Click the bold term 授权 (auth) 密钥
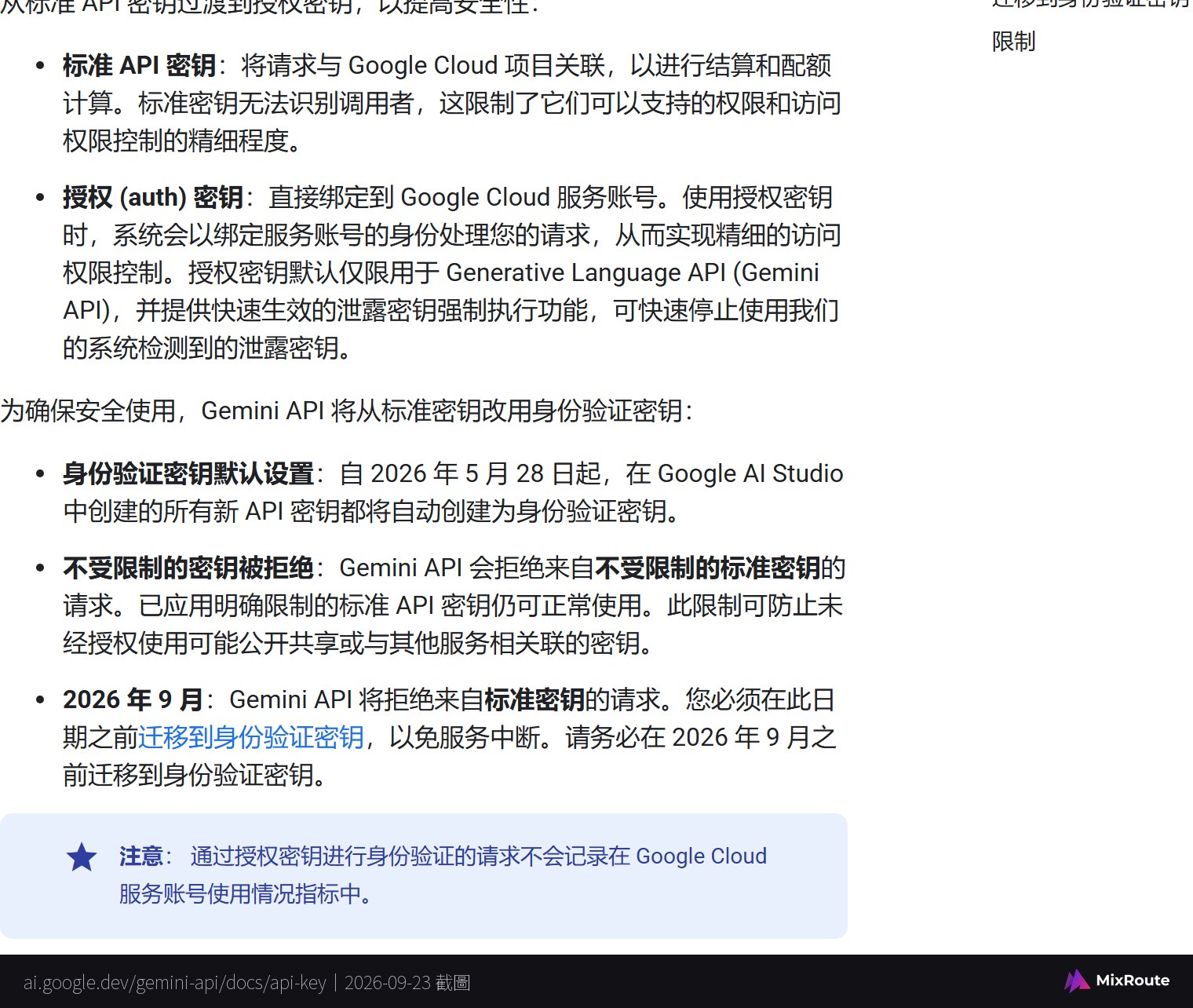Image resolution: width=1193 pixels, height=1008 pixels. [x=153, y=197]
